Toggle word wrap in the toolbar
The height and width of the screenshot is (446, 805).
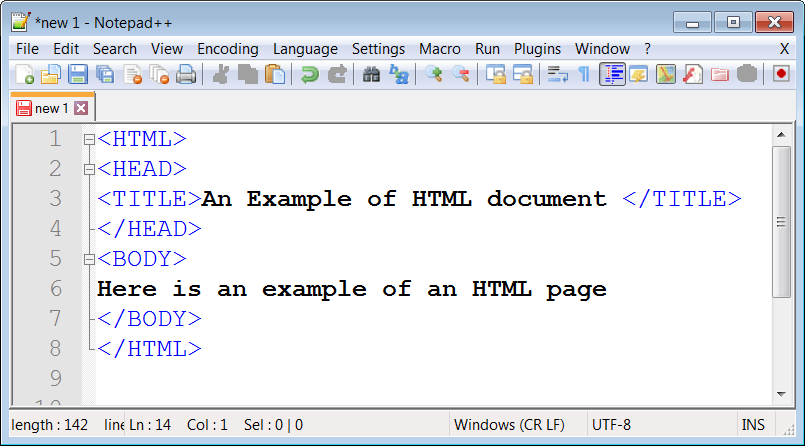(557, 74)
